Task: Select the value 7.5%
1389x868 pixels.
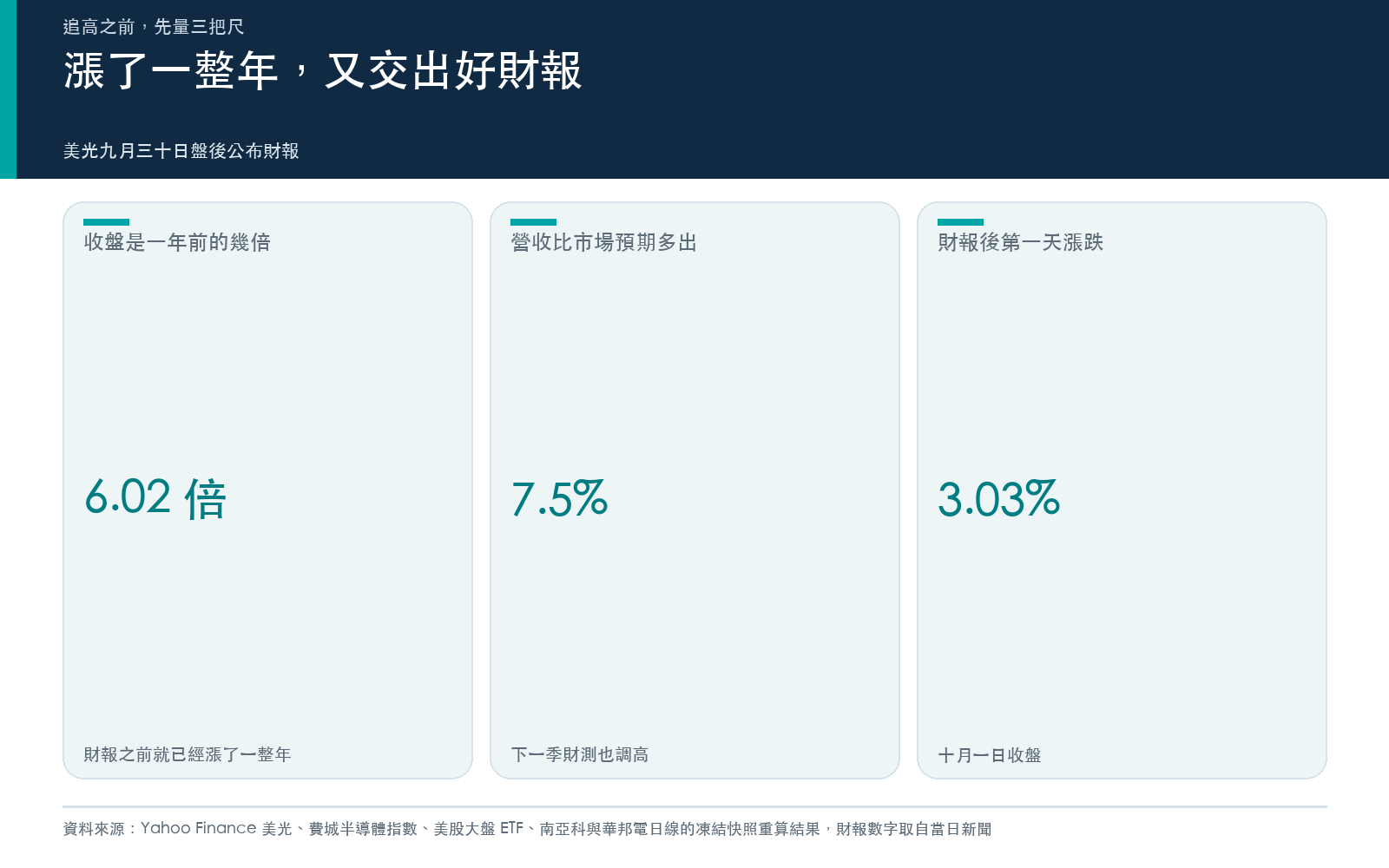Action: [x=559, y=498]
